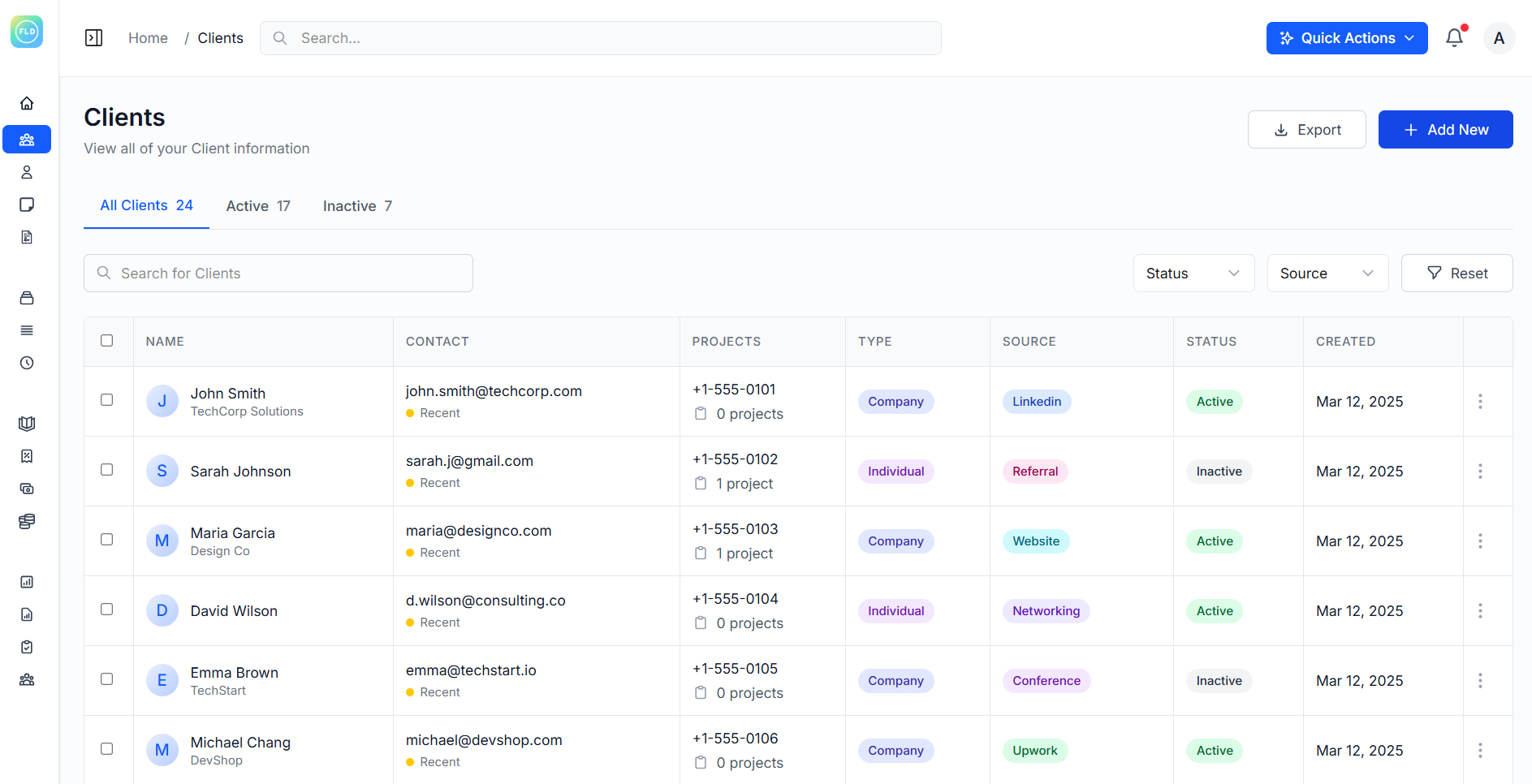The image size is (1532, 784).
Task: Click the Website source badge
Action: [1036, 541]
